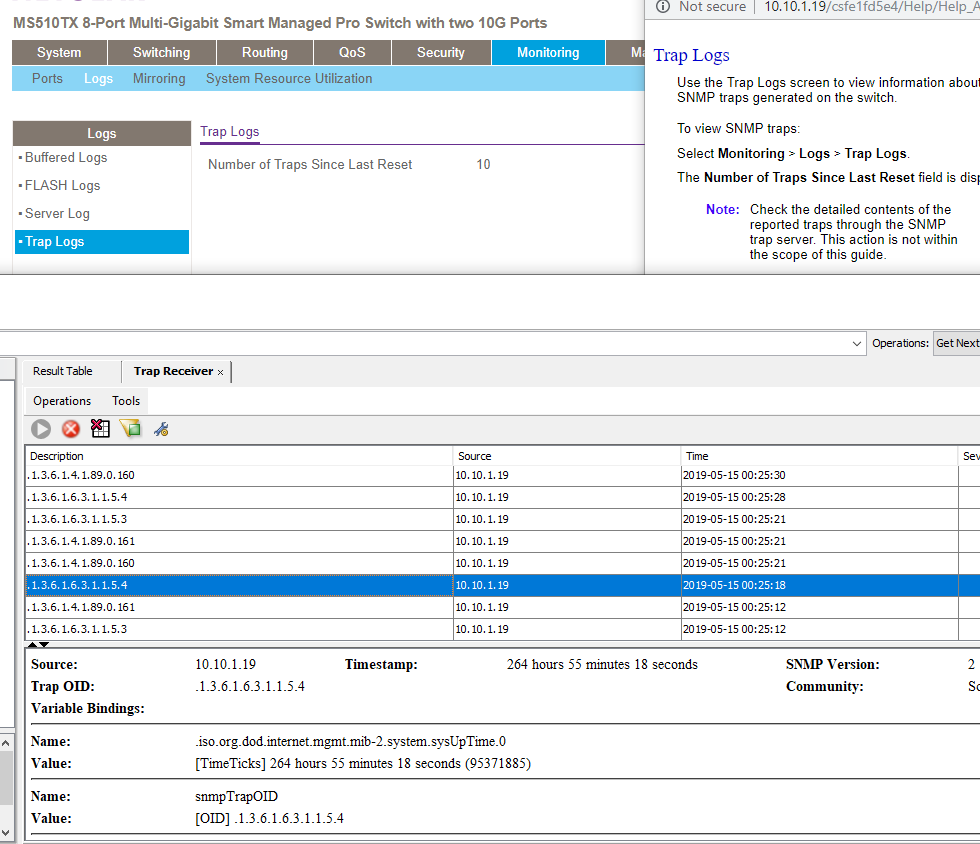Clear trap table via grid delete icon
Viewport: 980px width, 844px height.
(x=100, y=429)
